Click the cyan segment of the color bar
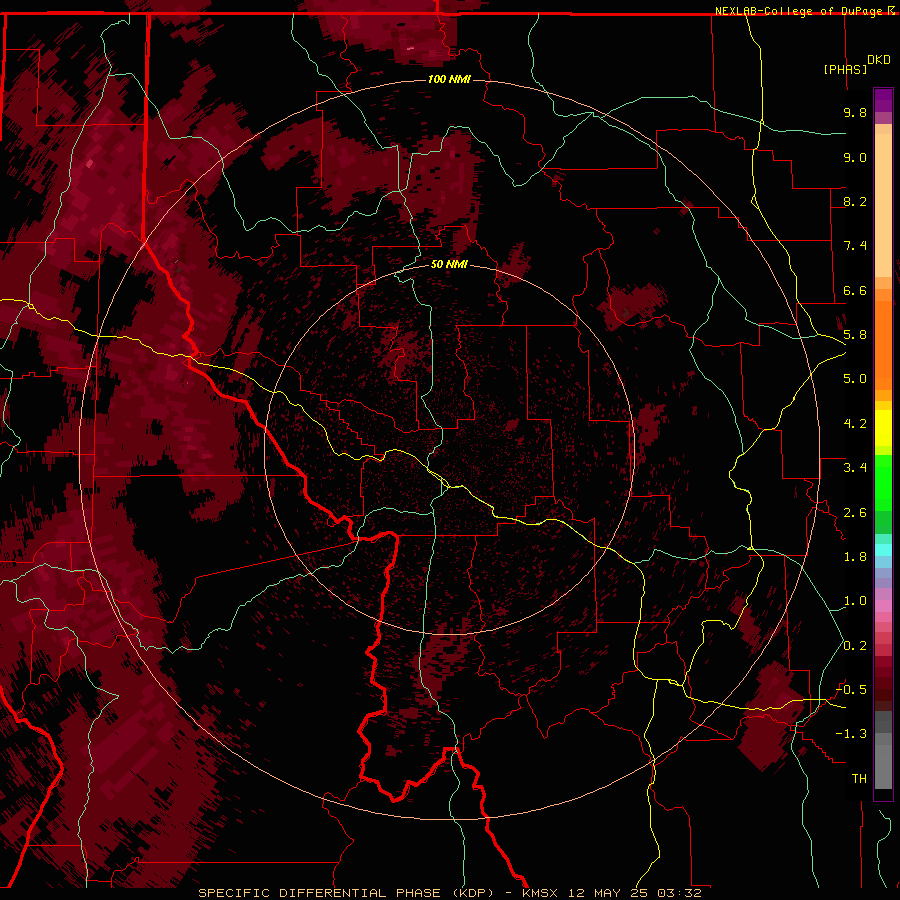 (x=883, y=550)
